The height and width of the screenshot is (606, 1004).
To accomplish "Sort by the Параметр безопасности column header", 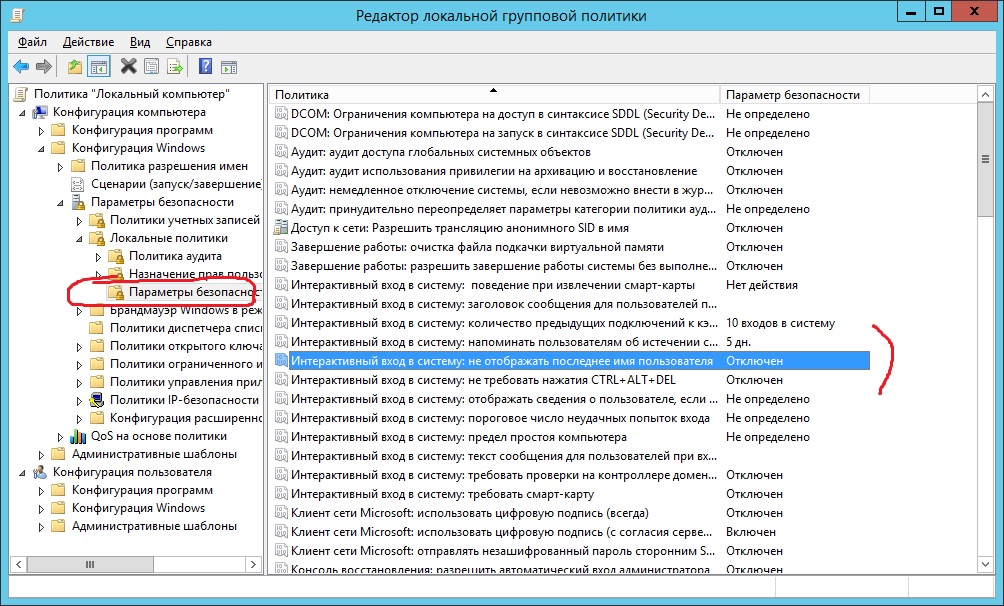I will pos(792,94).
